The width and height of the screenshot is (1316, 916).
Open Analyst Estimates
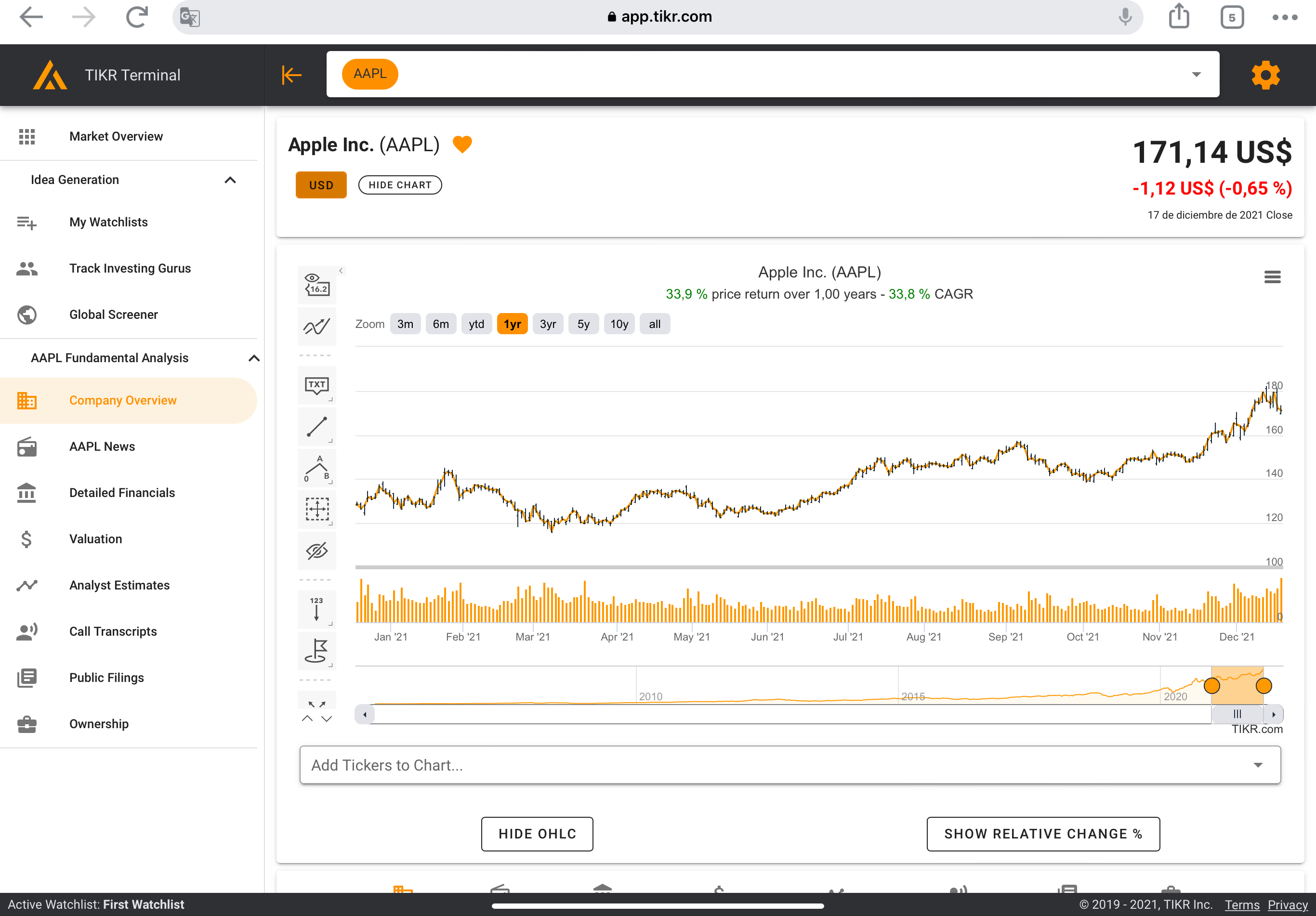click(129, 585)
